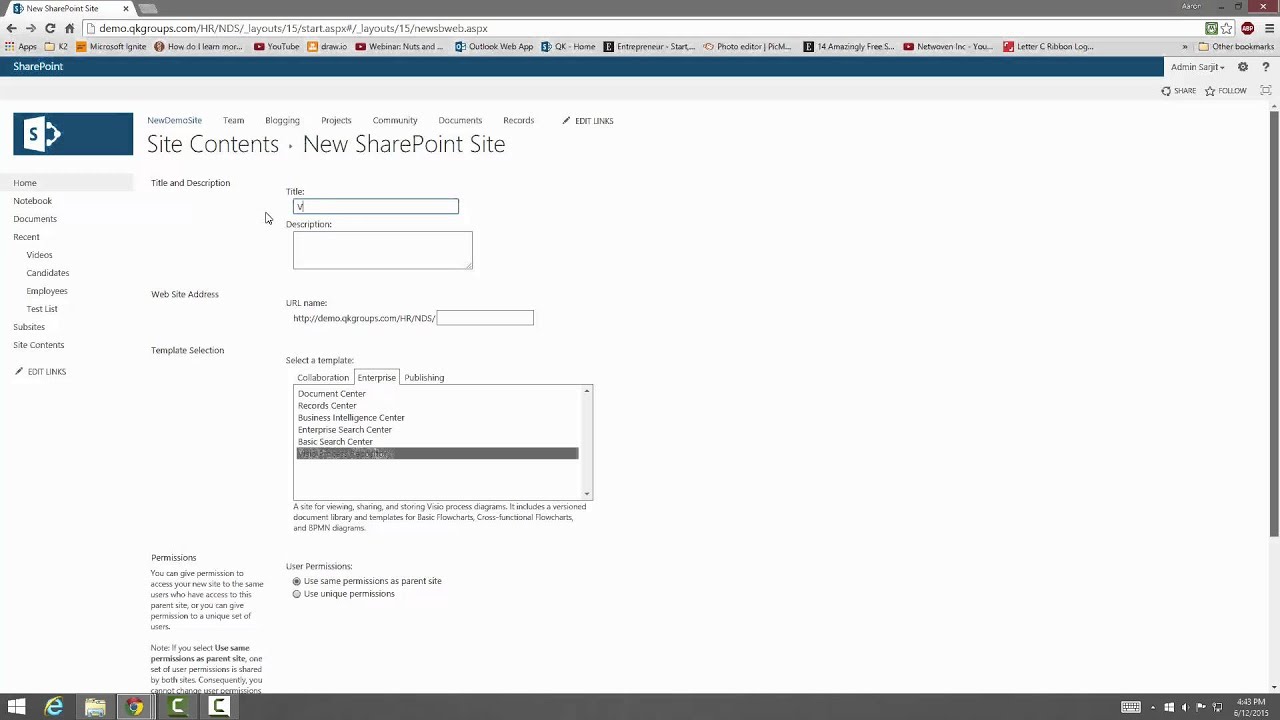1280x720 pixels.
Task: Open Subsites in the left navigation
Action: 29,327
